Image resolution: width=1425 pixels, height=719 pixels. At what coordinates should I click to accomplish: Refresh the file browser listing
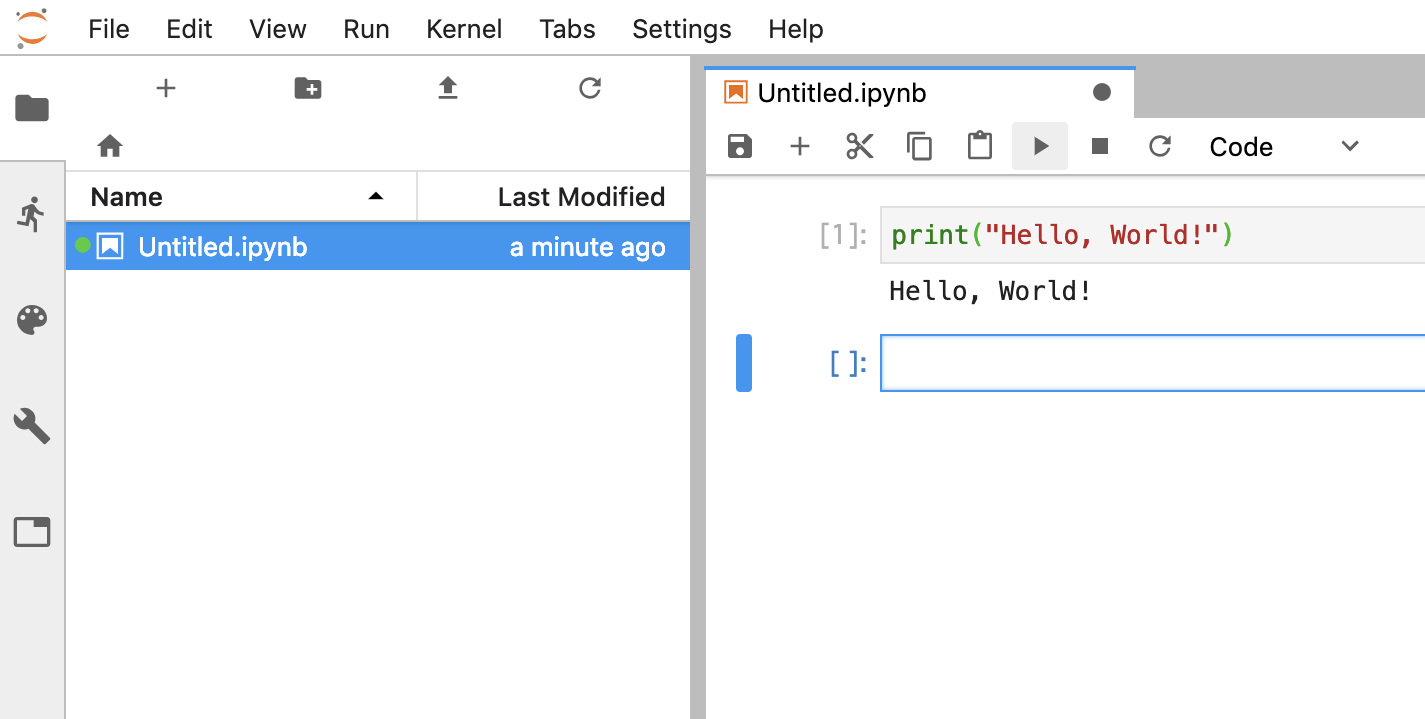(590, 88)
